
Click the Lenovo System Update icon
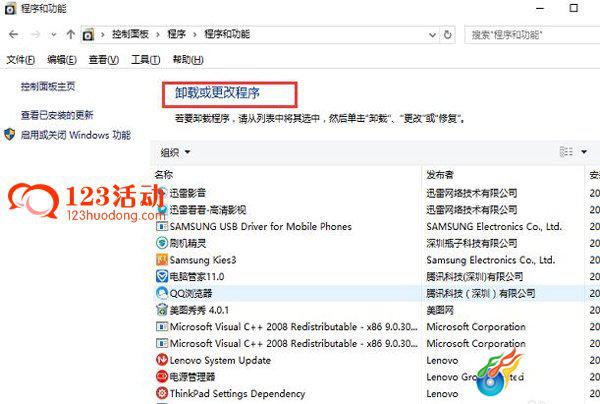162,360
